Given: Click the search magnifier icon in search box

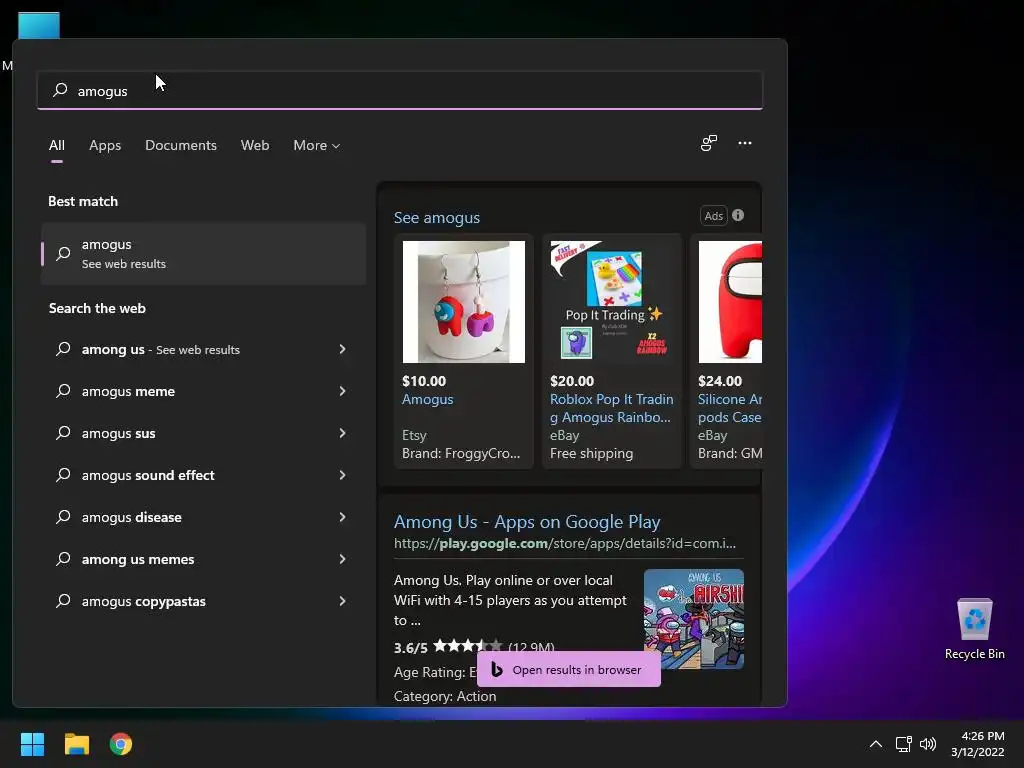Looking at the screenshot, I should [60, 90].
